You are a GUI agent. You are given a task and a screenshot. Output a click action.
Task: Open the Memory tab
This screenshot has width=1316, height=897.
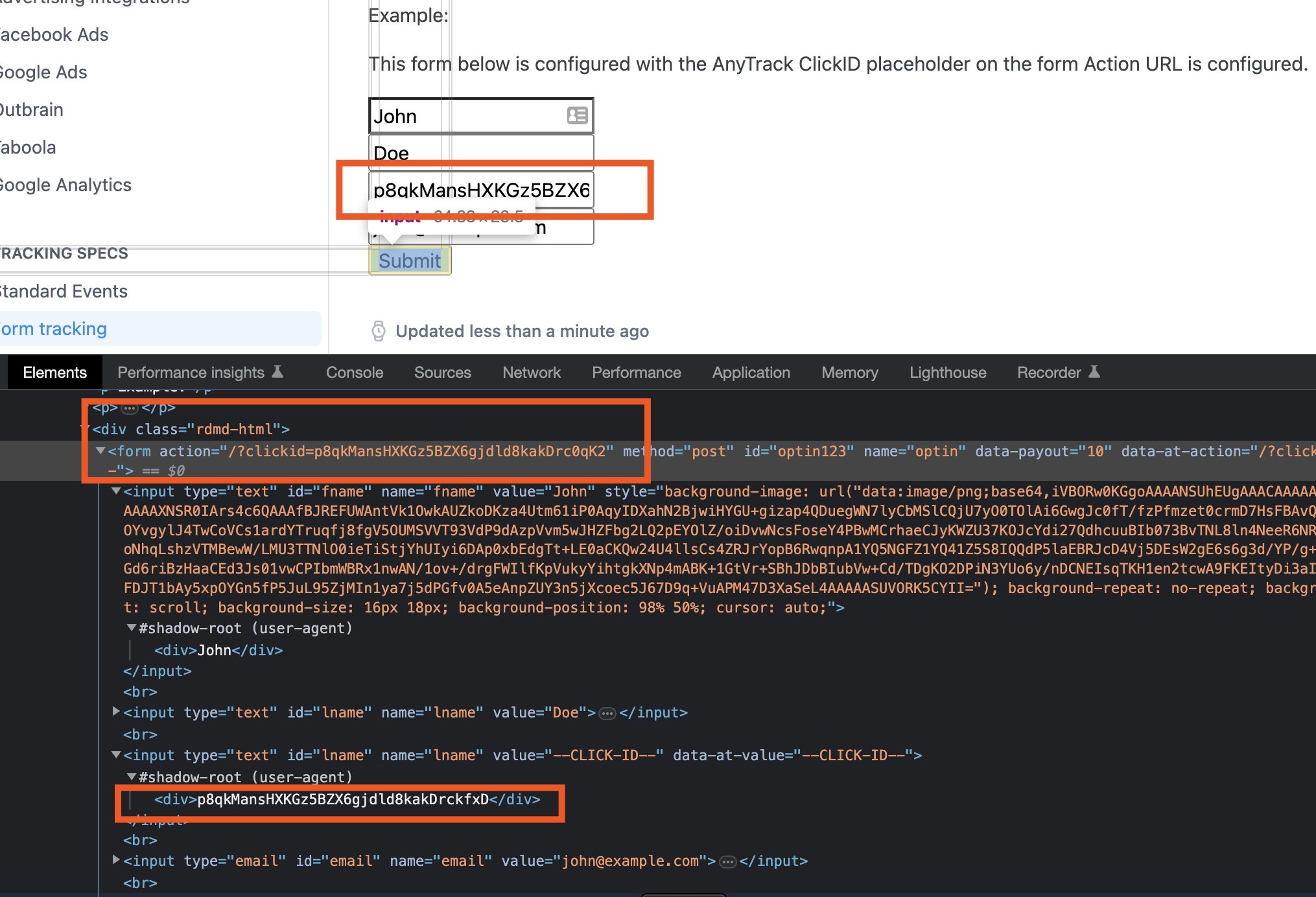coord(849,373)
